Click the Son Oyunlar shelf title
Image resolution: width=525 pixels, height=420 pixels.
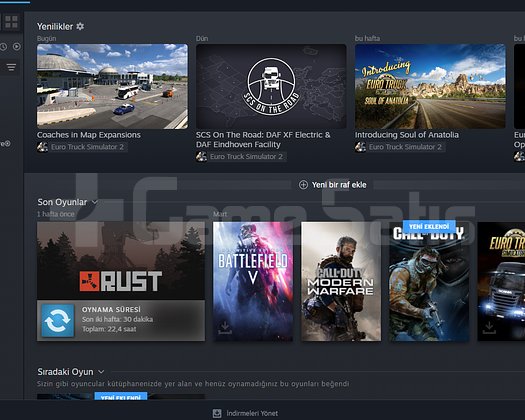pyautogui.click(x=62, y=202)
